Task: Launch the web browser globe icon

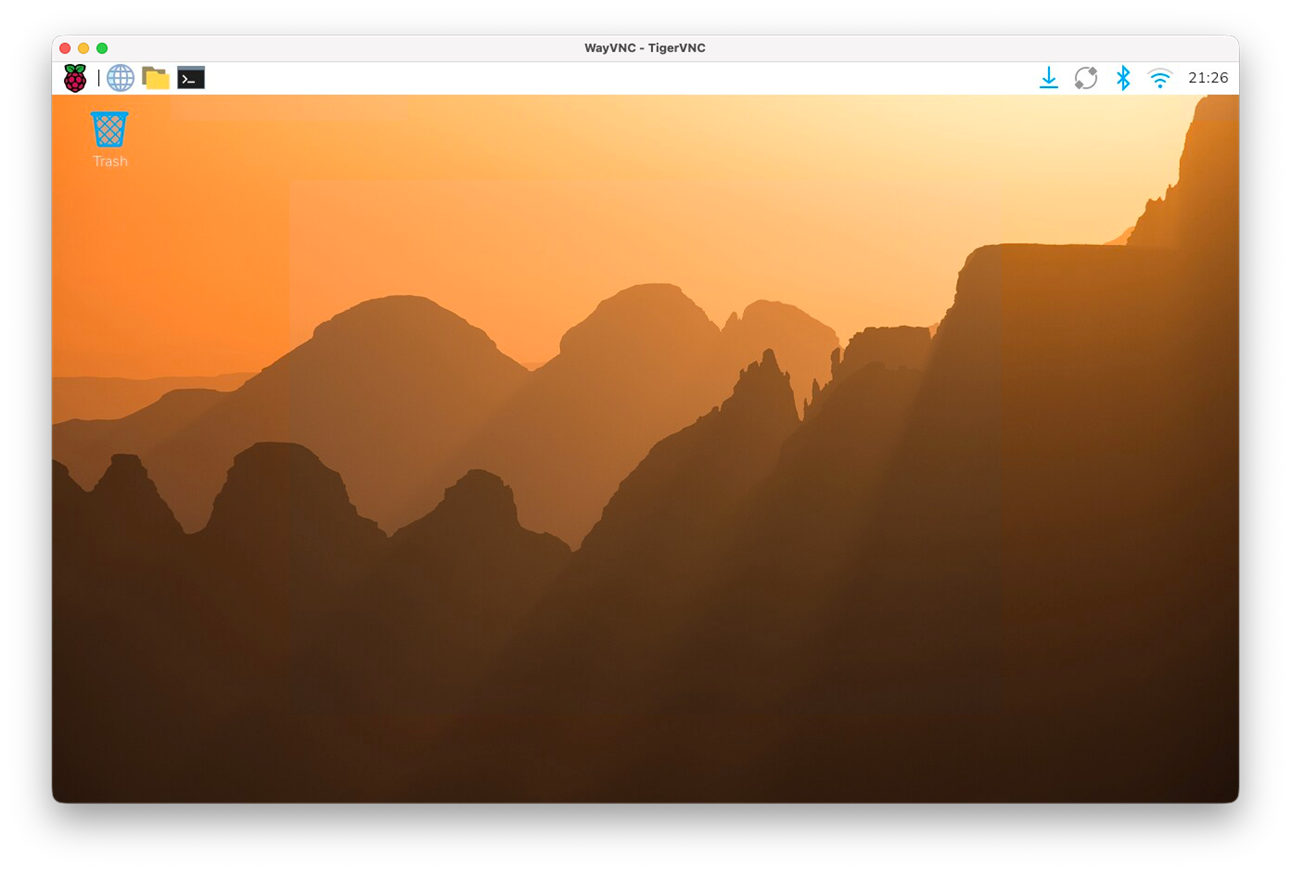Action: pyautogui.click(x=120, y=78)
